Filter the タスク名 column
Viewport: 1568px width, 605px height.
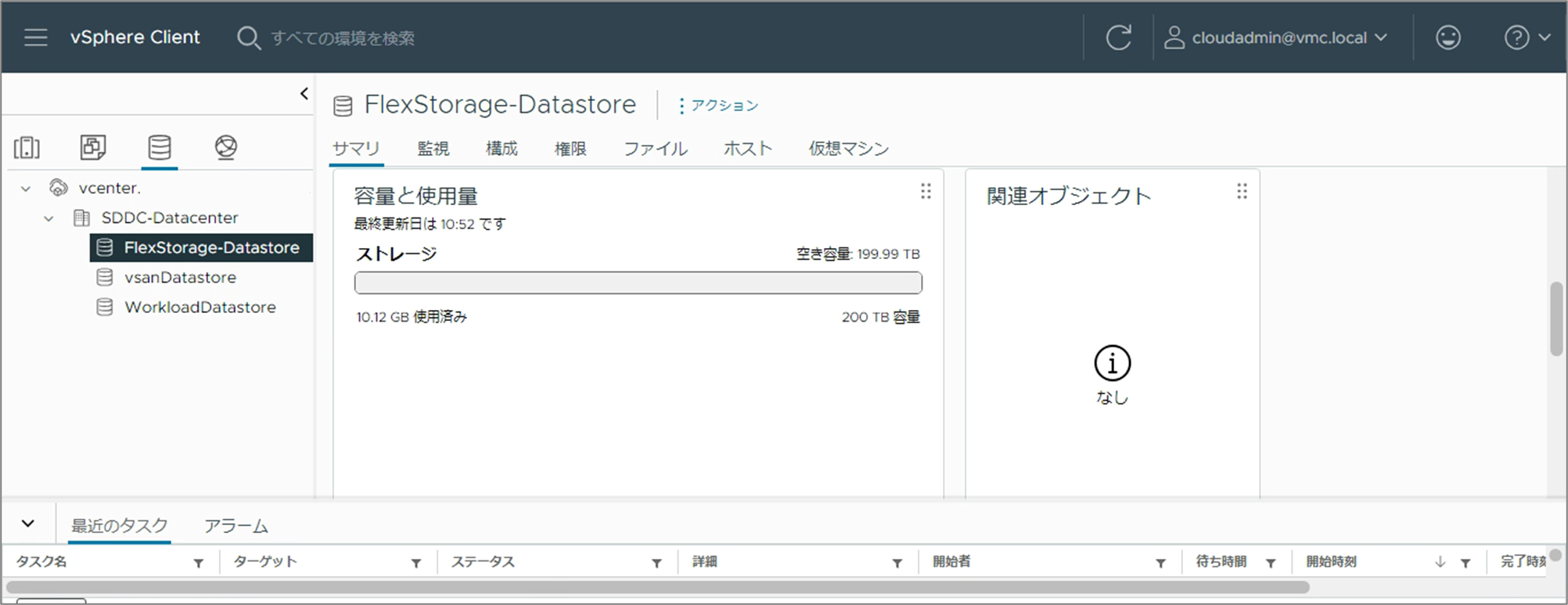[199, 563]
